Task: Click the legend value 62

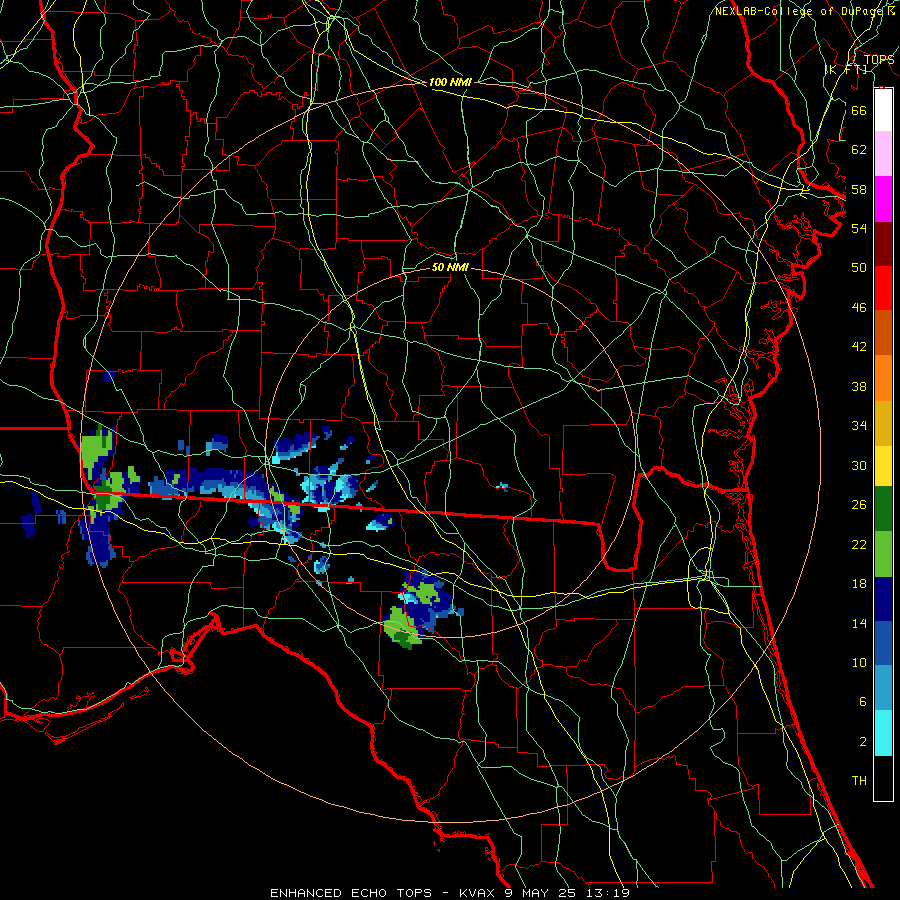Action: pyautogui.click(x=859, y=150)
